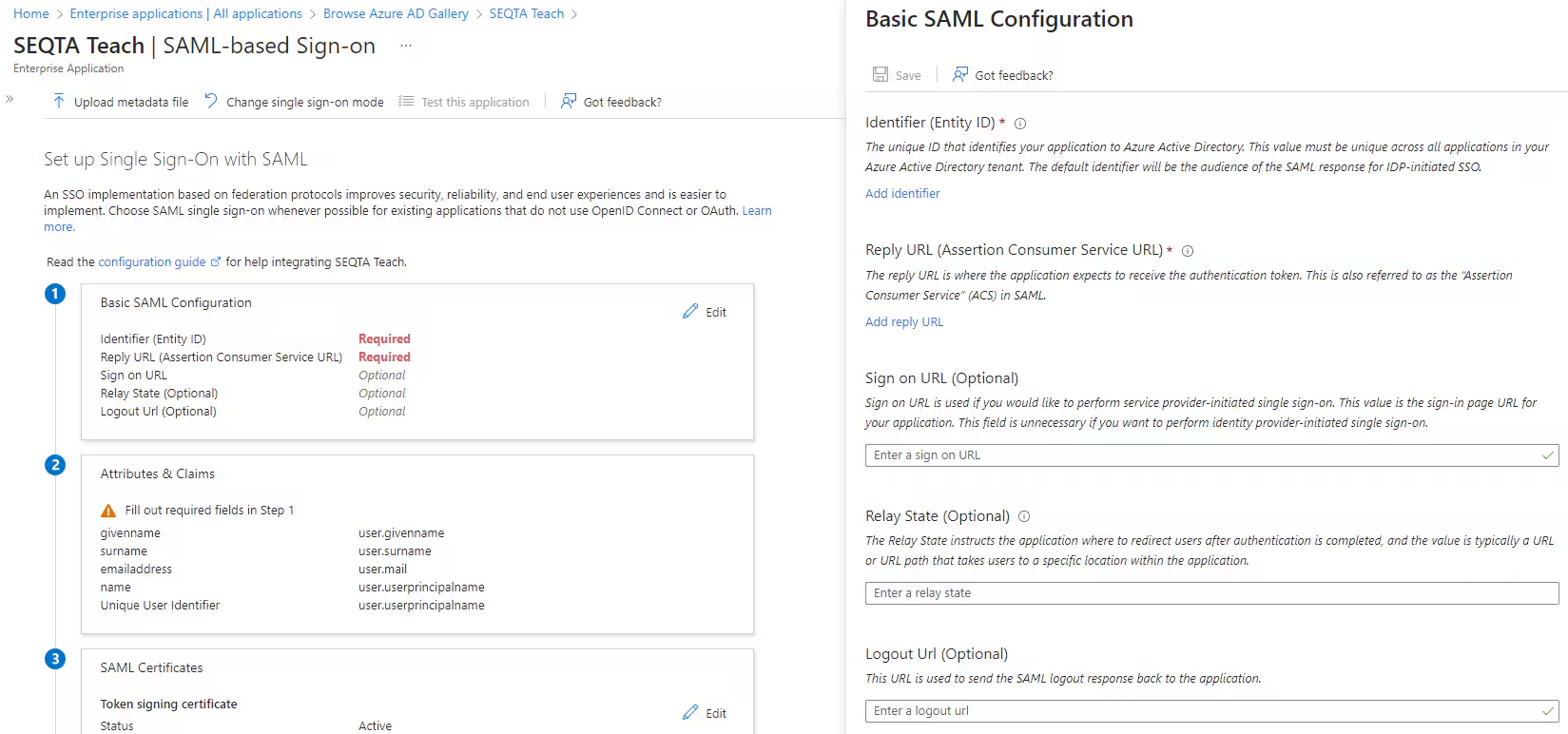1568x734 pixels.
Task: Click the Basic SAML Configuration card heading
Action: 176,302
